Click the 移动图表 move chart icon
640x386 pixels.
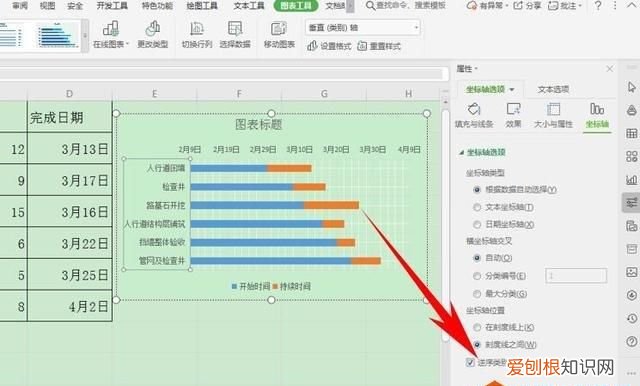point(279,29)
